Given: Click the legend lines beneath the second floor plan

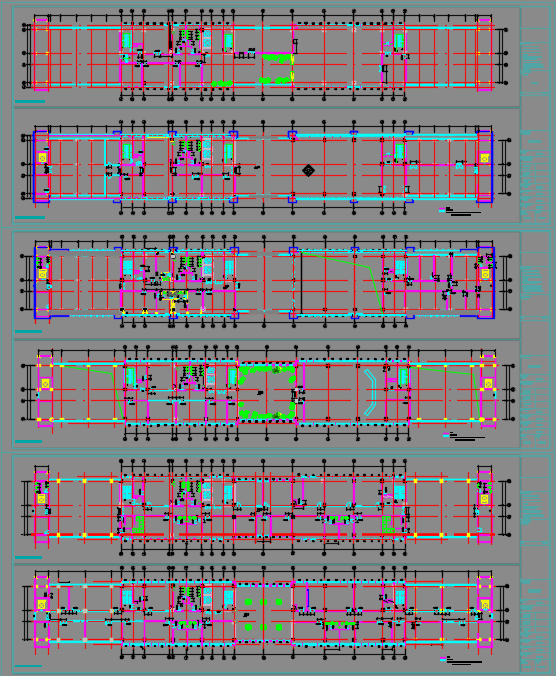Looking at the screenshot, I should [460, 211].
